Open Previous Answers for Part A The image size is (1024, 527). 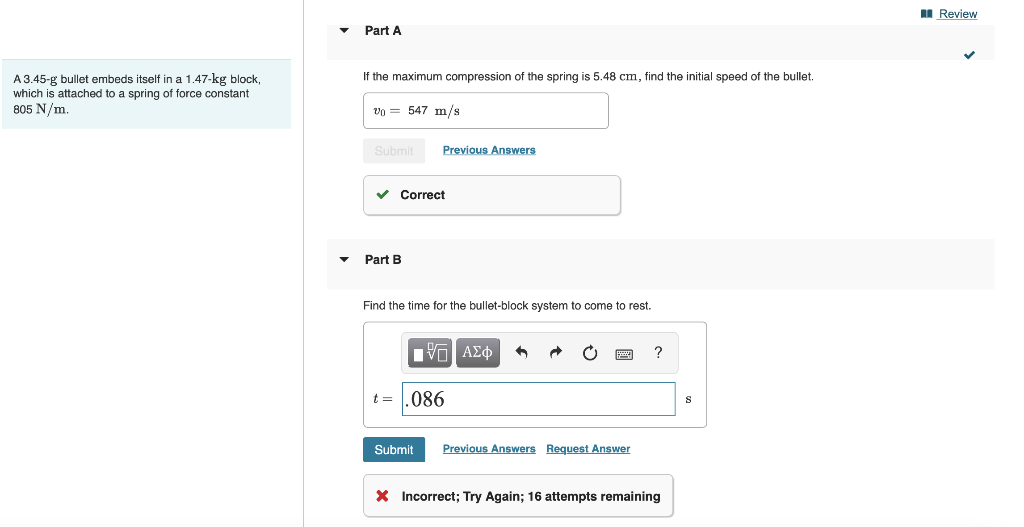pos(489,150)
